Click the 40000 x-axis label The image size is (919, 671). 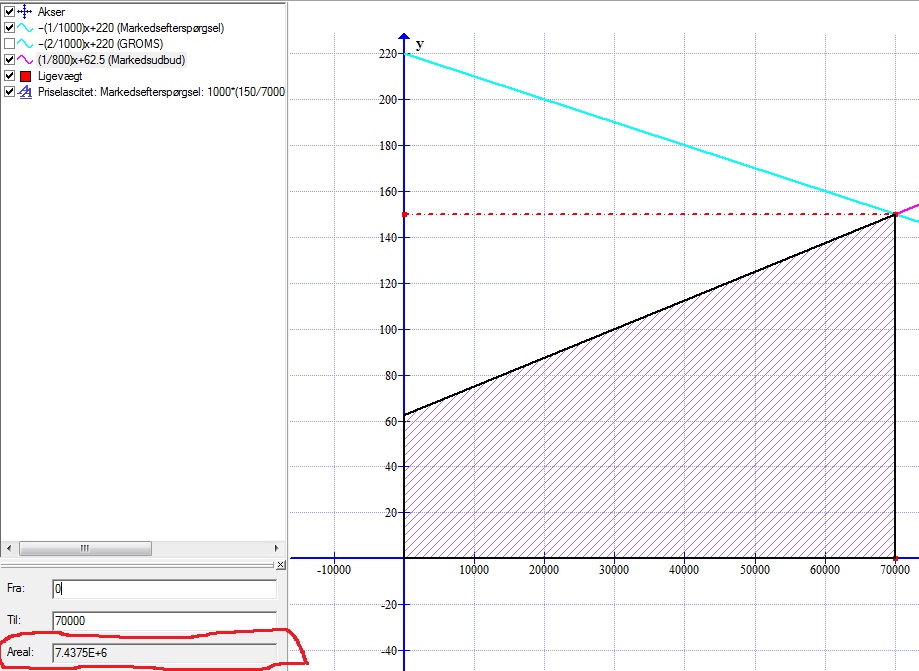click(x=684, y=570)
